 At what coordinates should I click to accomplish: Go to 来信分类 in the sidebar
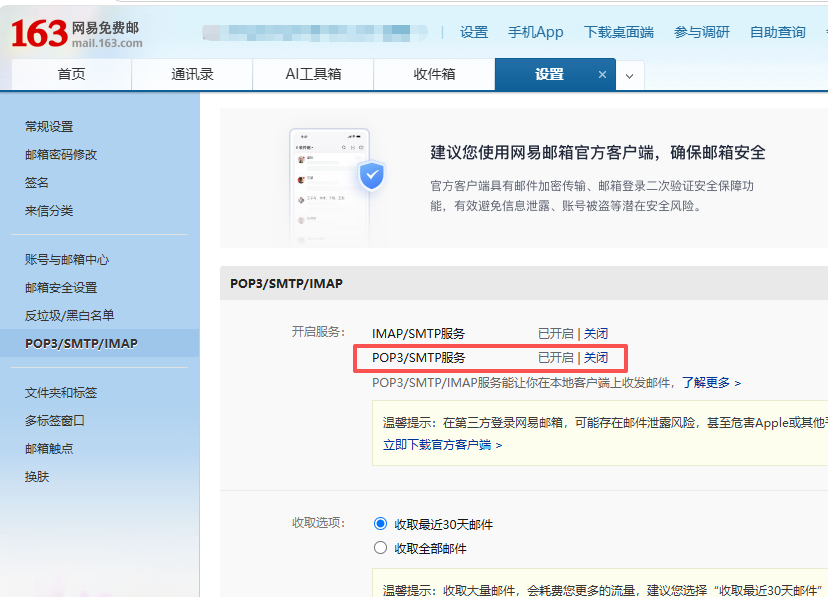(x=49, y=211)
